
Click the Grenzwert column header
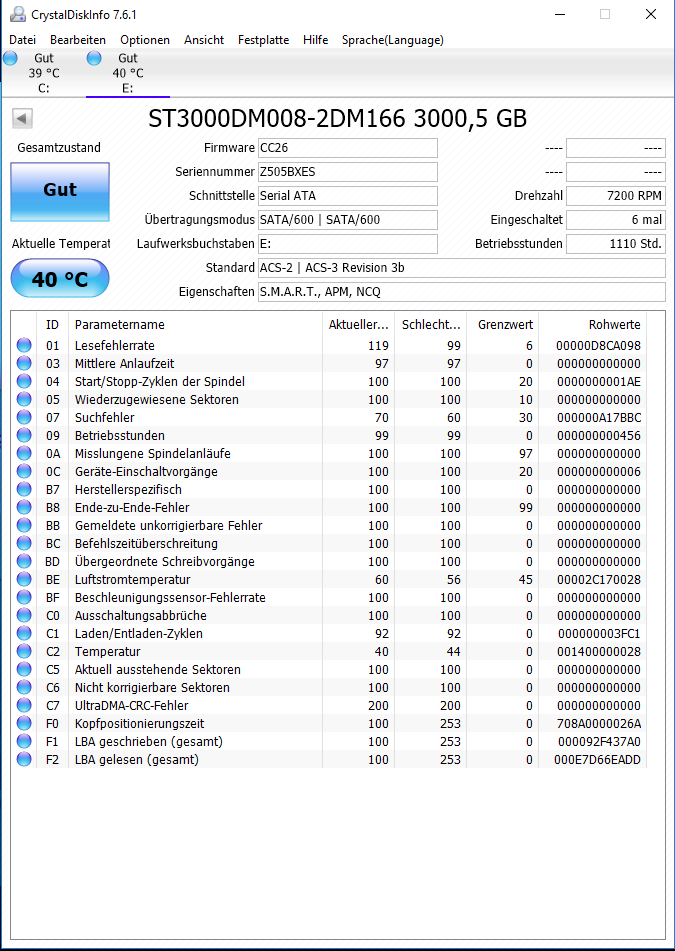tap(502, 325)
